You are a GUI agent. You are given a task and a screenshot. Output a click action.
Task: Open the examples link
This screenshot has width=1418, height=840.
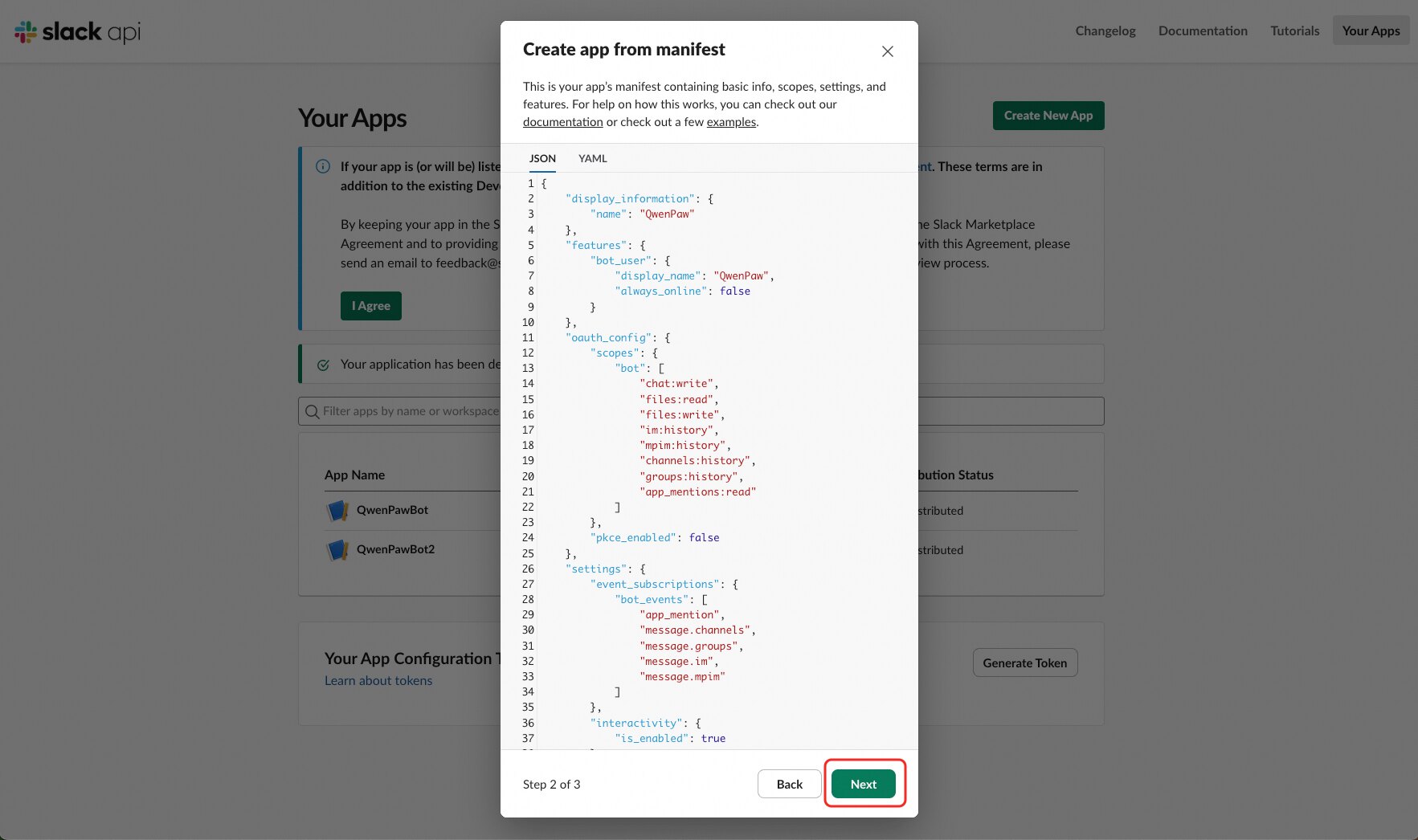click(x=731, y=122)
